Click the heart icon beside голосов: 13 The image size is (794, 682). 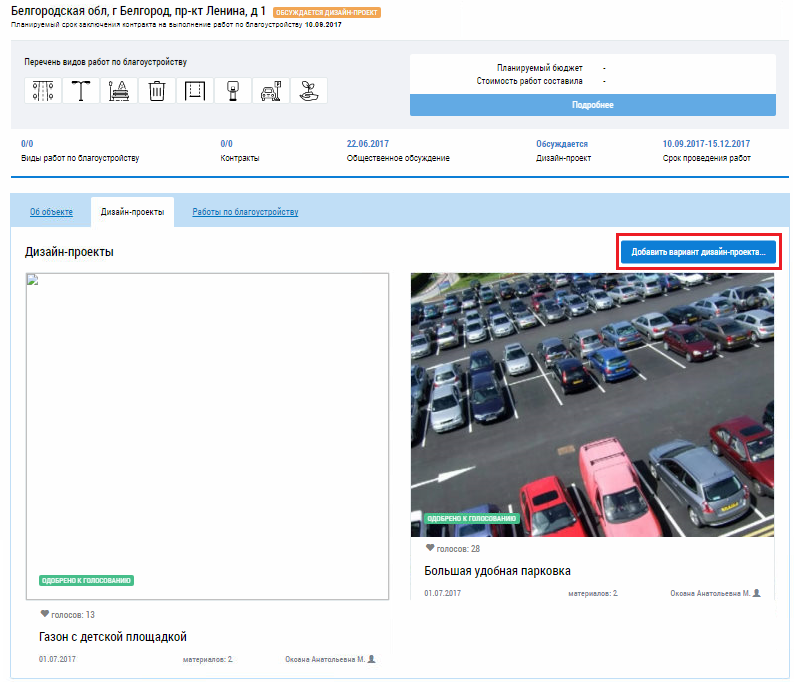coord(44,614)
